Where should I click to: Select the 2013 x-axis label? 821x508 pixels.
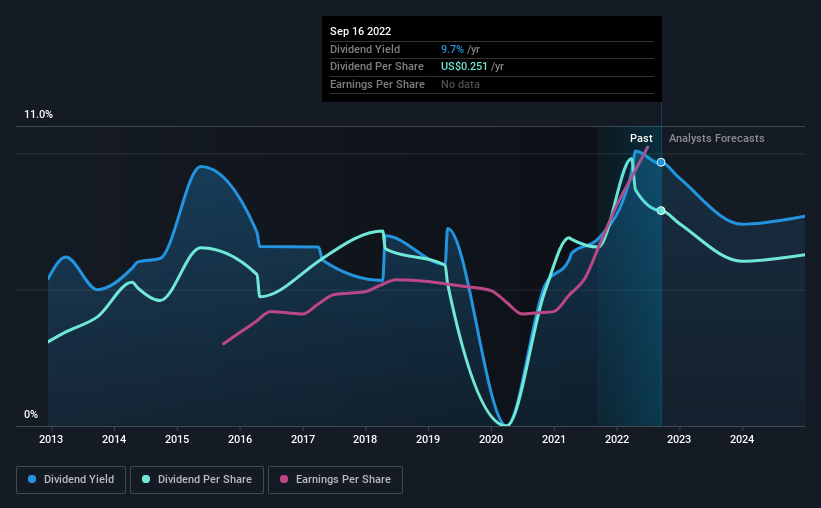pos(51,439)
